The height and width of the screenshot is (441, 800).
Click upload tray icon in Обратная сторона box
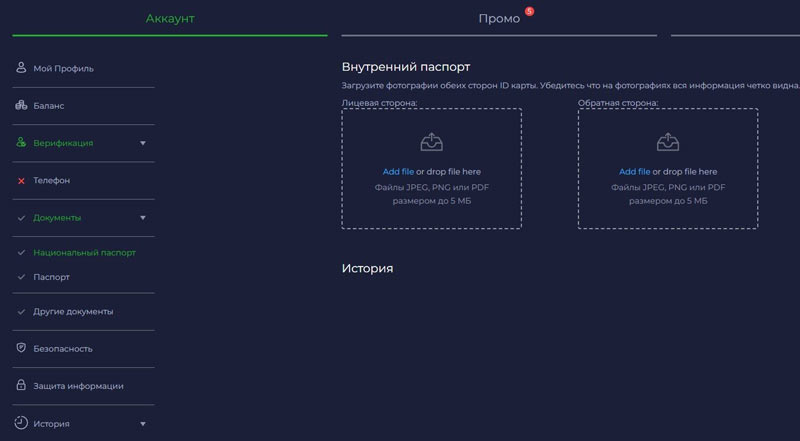[x=667, y=142]
